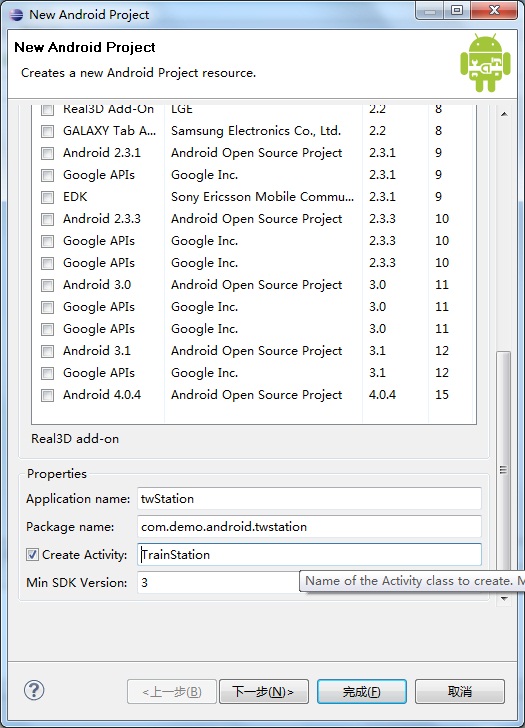
Task: Check the GALAXY Tab A... target checkbox
Action: click(x=47, y=131)
